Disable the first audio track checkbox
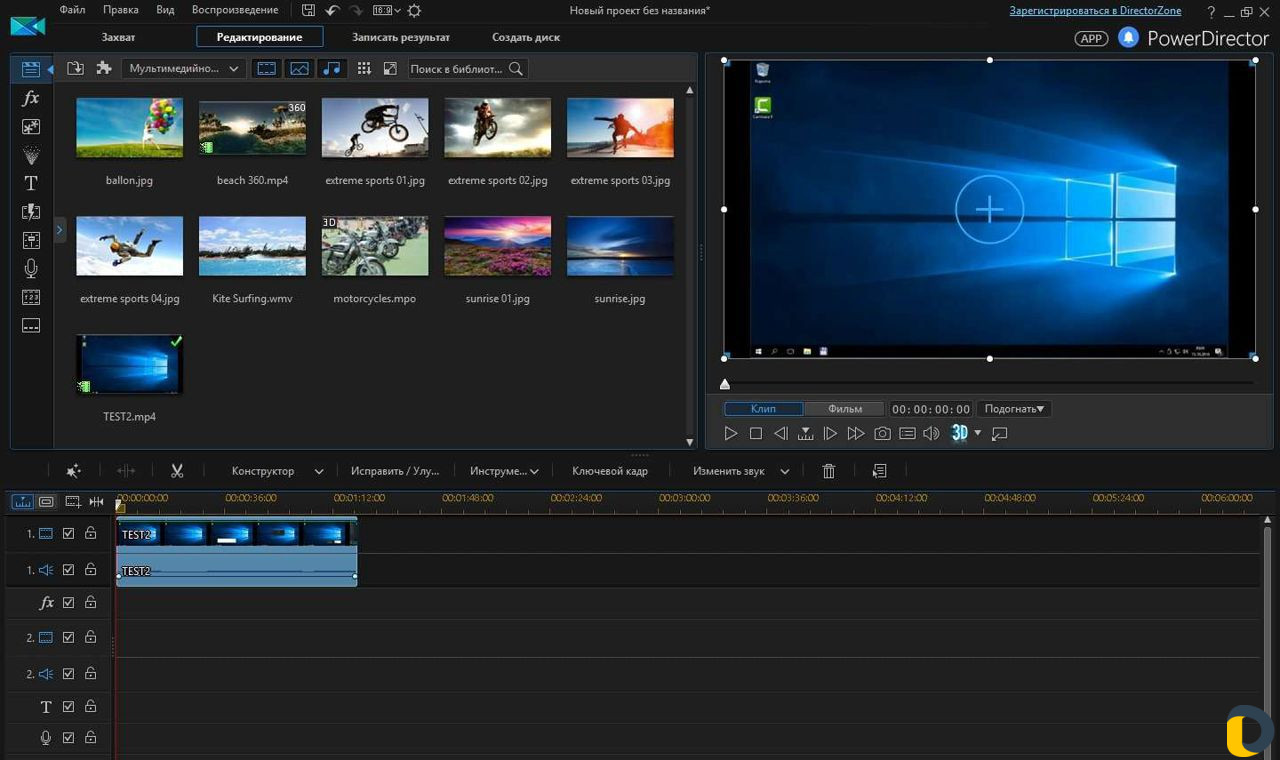 click(69, 570)
